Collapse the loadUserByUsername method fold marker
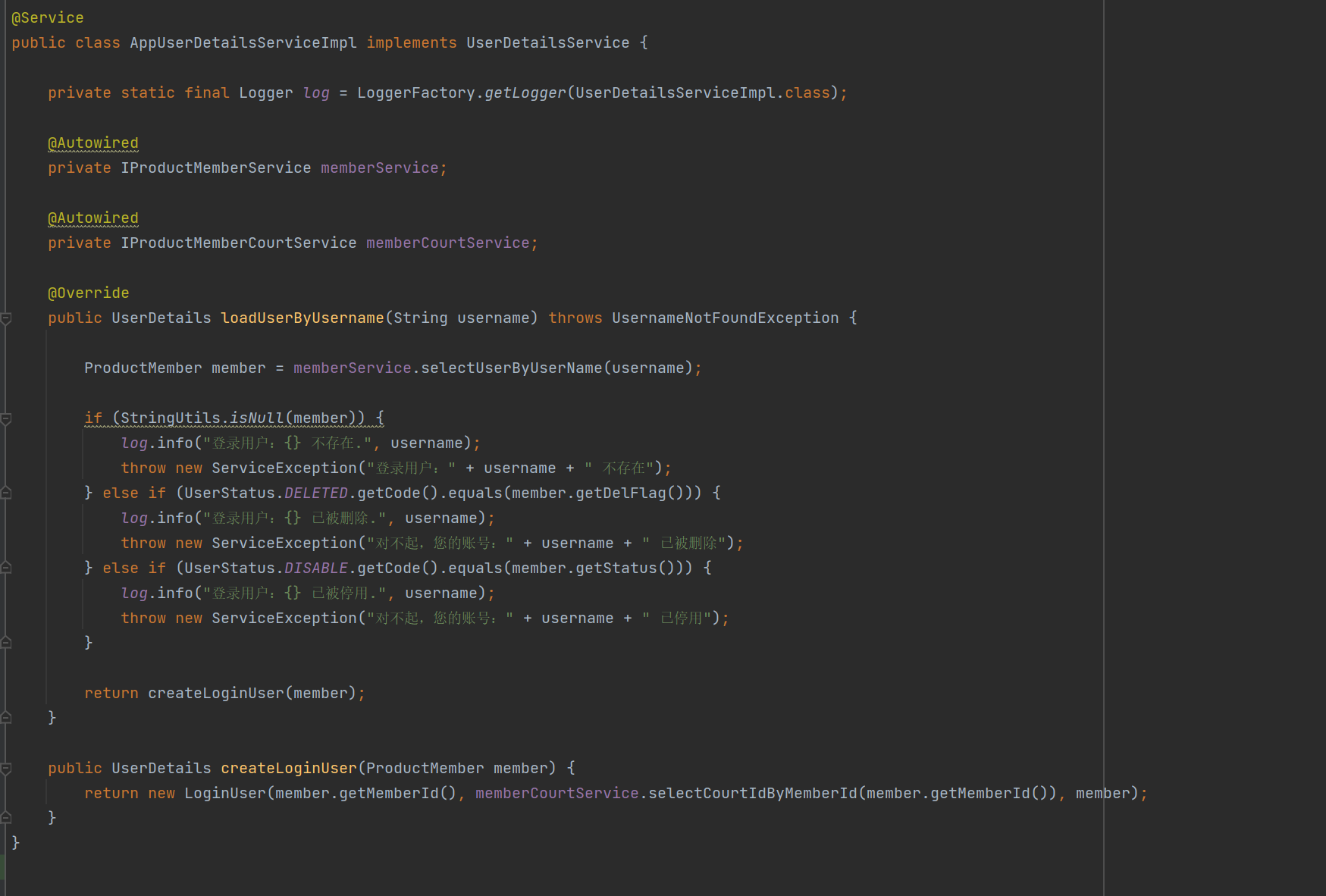The width and height of the screenshot is (1326, 896). click(x=6, y=318)
